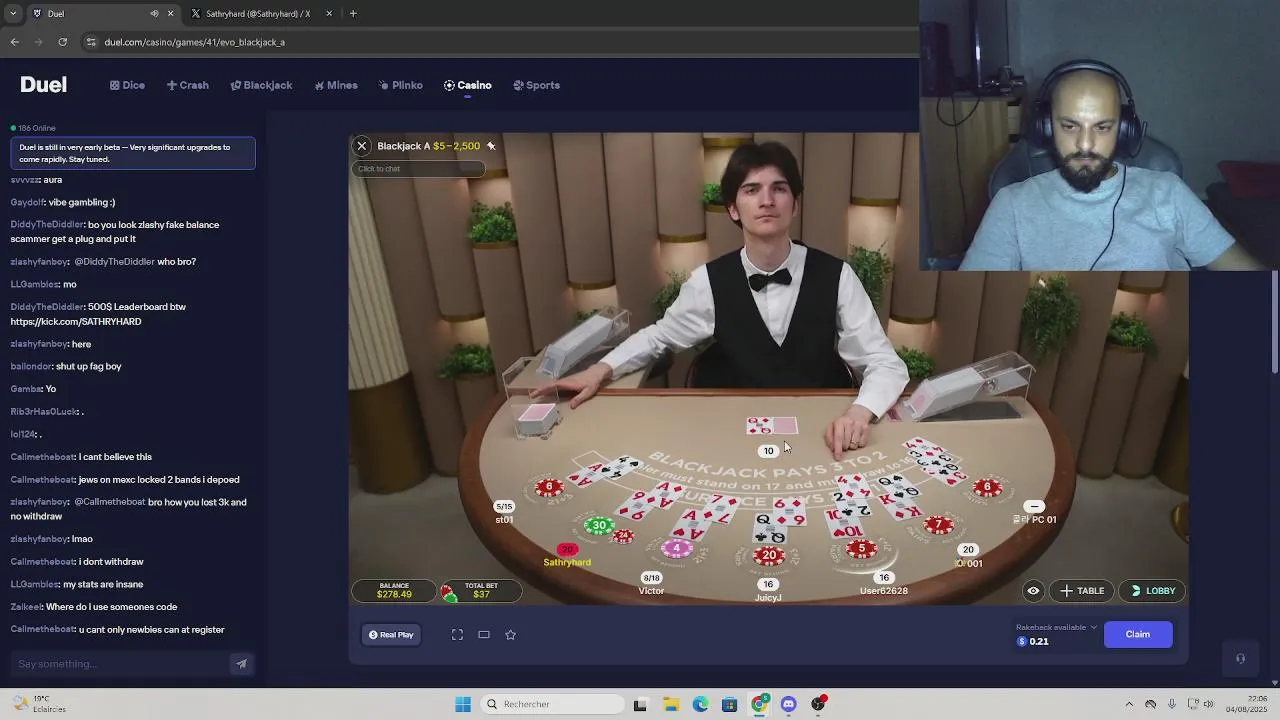Open microphone tray icon

pos(1171,704)
